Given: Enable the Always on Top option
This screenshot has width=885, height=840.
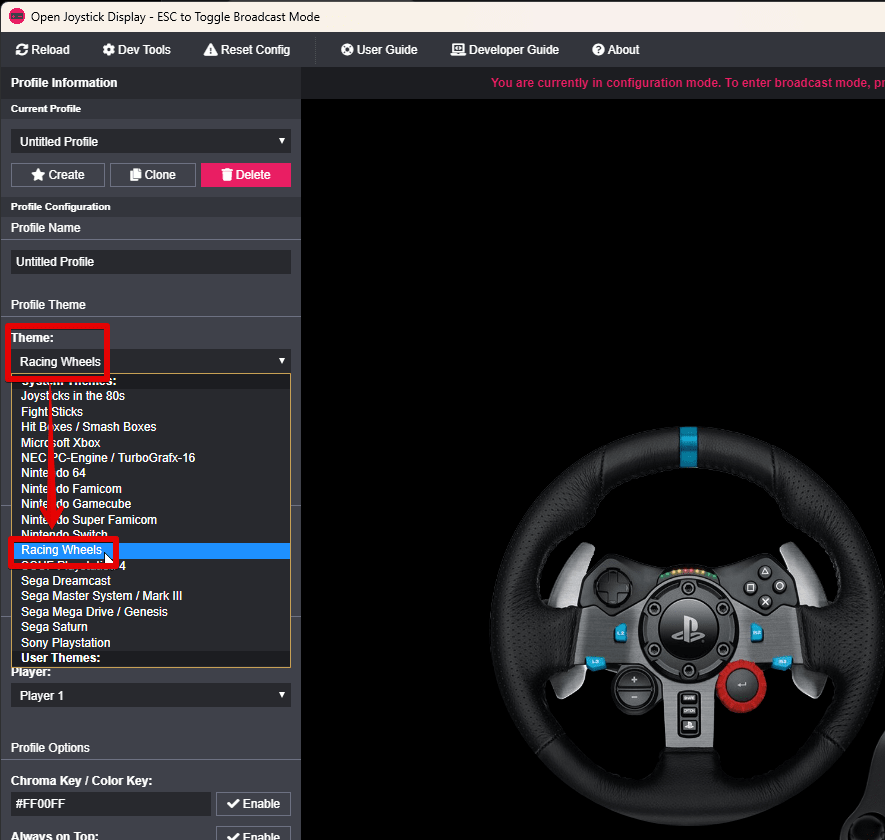Looking at the screenshot, I should click(253, 834).
